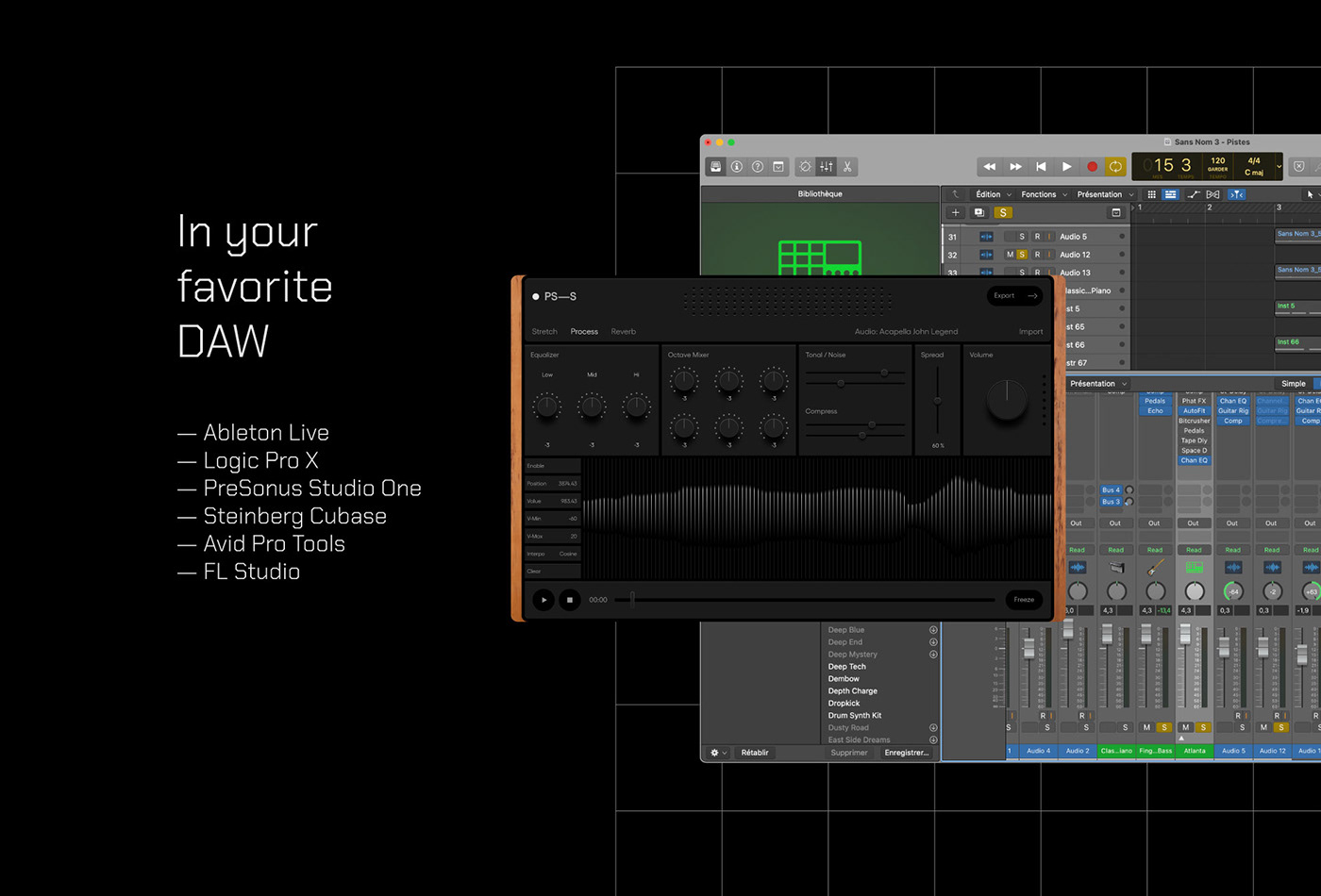Image resolution: width=1321 pixels, height=896 pixels.
Task: Click the back arrow icon left of Édition
Action: pos(955,194)
